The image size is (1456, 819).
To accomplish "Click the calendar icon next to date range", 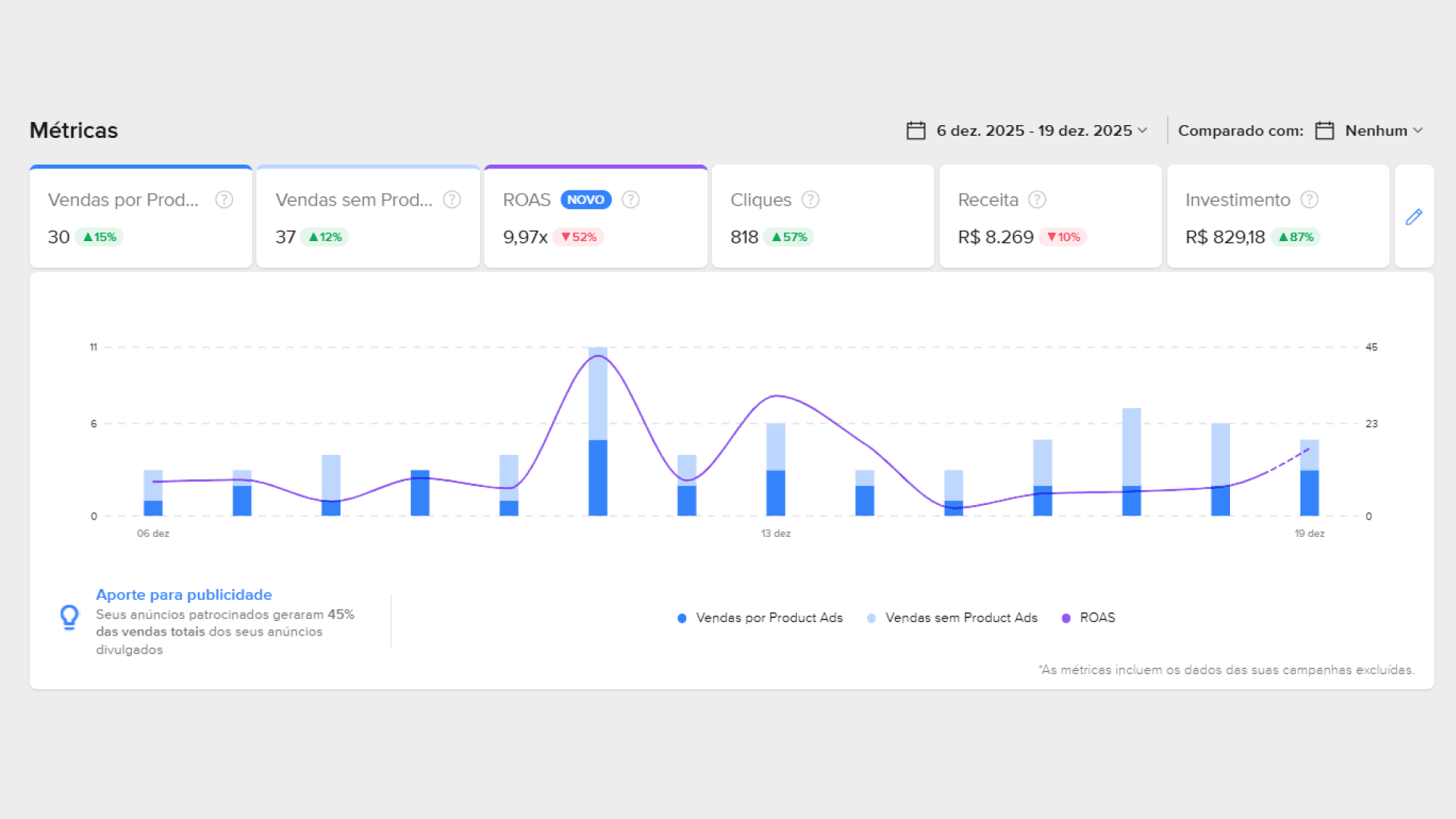I will (x=916, y=130).
